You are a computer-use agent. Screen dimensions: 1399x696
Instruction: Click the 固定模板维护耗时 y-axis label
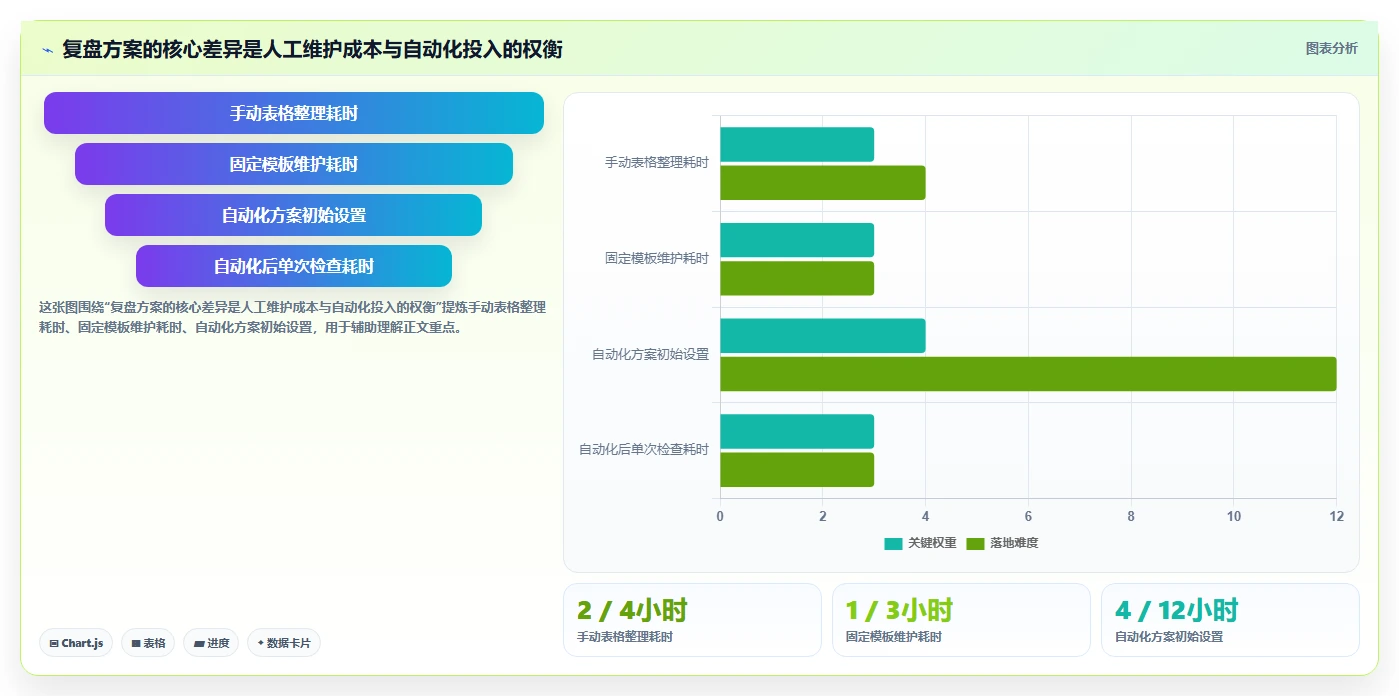656,258
